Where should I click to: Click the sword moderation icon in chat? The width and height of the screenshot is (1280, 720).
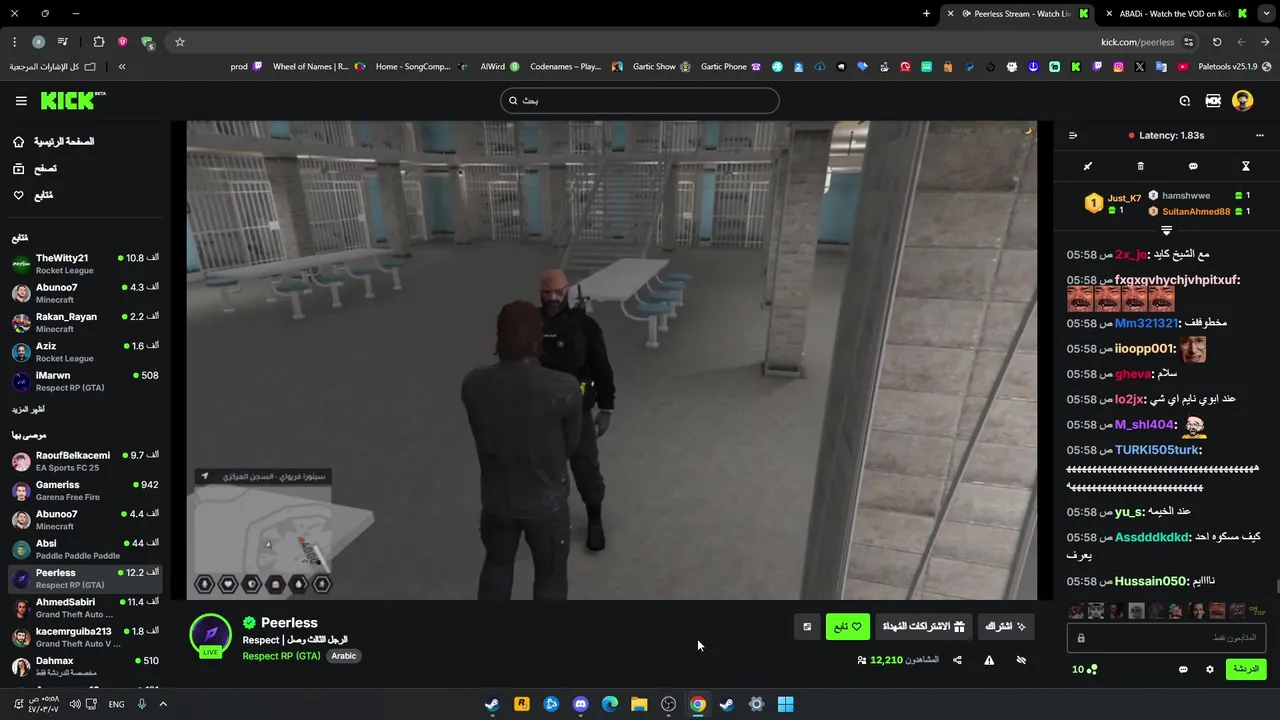pyautogui.click(x=1088, y=166)
